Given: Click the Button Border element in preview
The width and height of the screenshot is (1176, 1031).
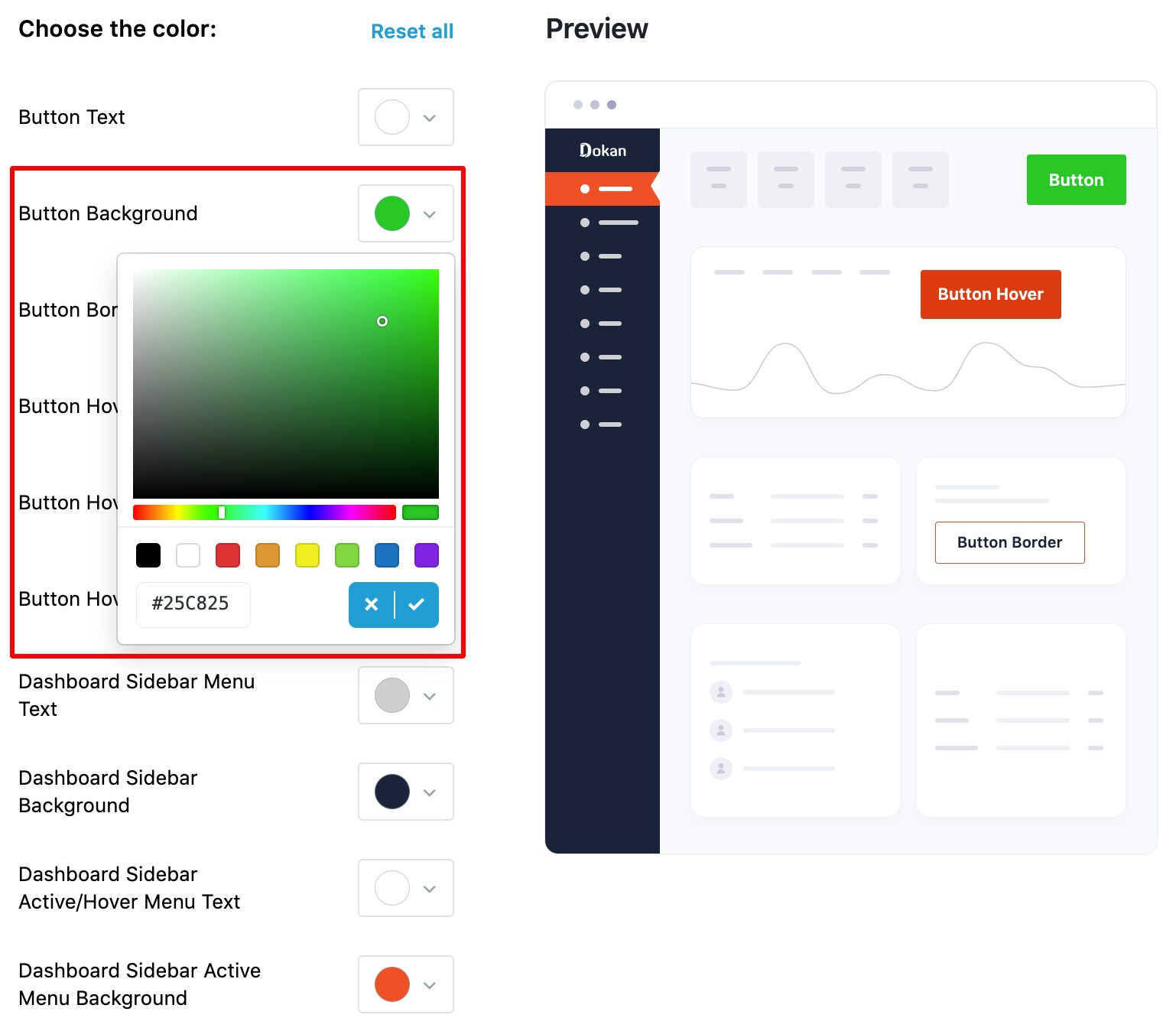Looking at the screenshot, I should (x=1009, y=542).
